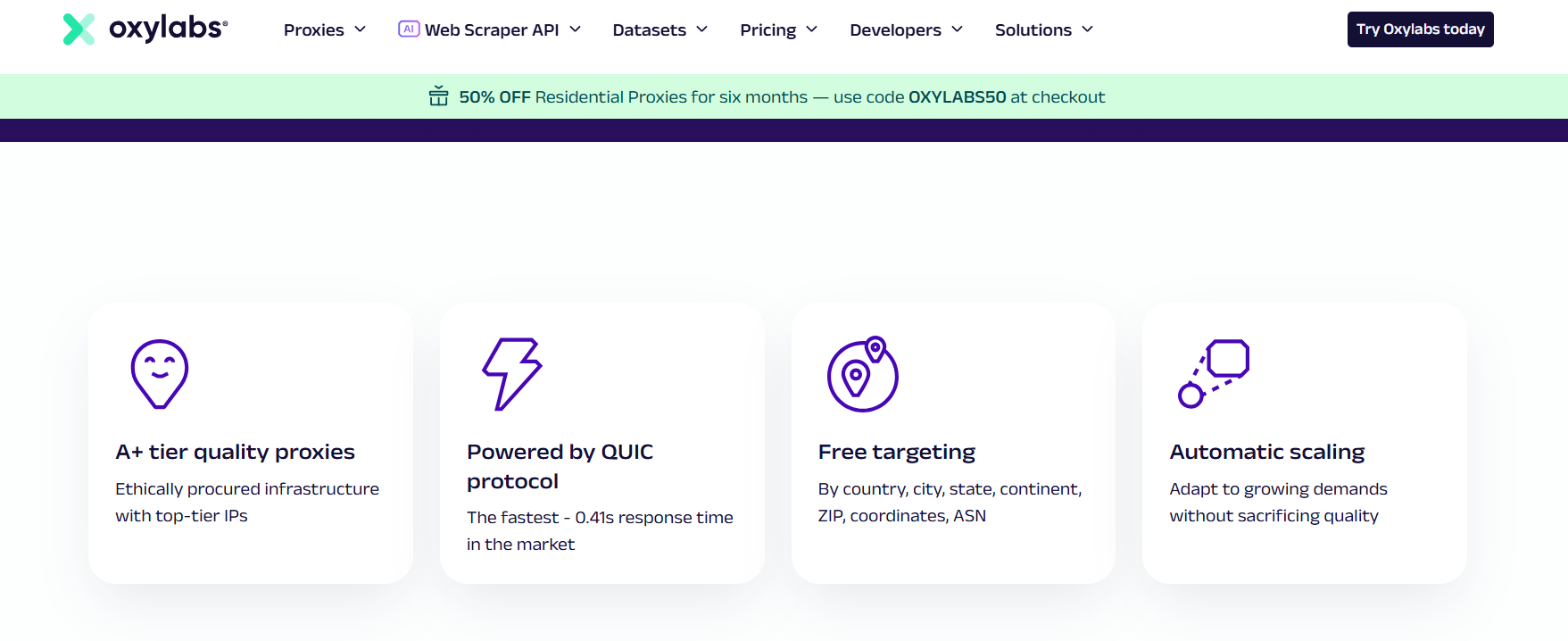
Task: Click the AI badge beside Web Scraper API
Action: pyautogui.click(x=409, y=29)
